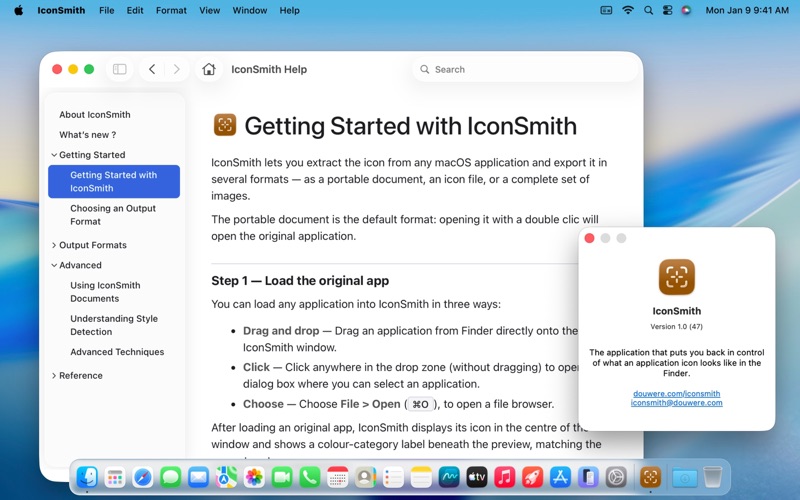The height and width of the screenshot is (500, 800).
Task: Open the Format menu
Action: click(171, 10)
